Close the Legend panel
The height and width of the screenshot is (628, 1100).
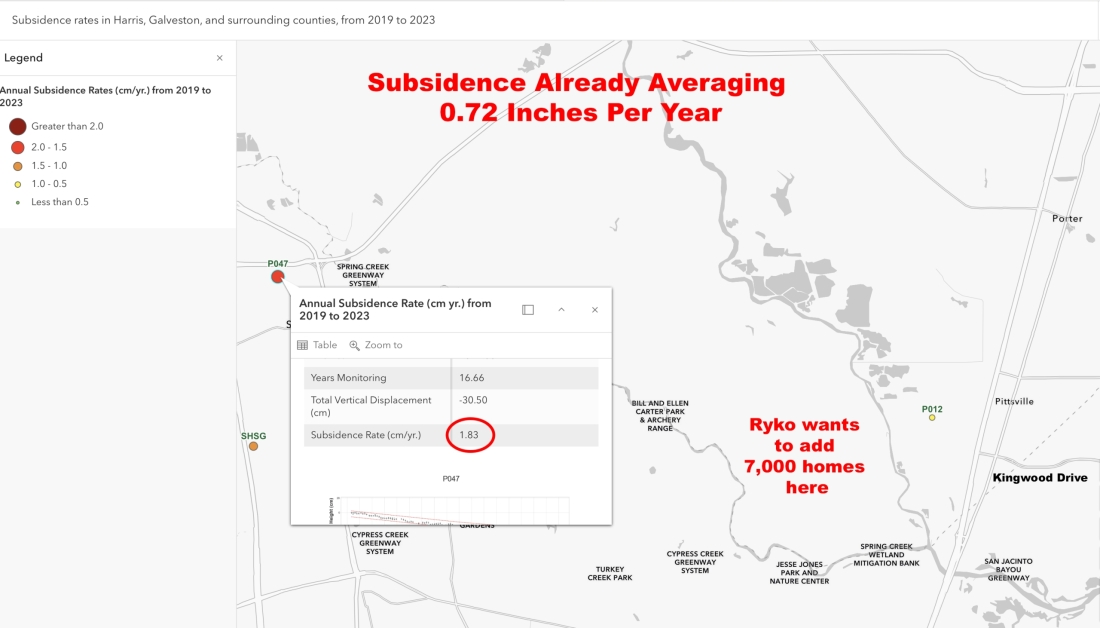coord(220,58)
